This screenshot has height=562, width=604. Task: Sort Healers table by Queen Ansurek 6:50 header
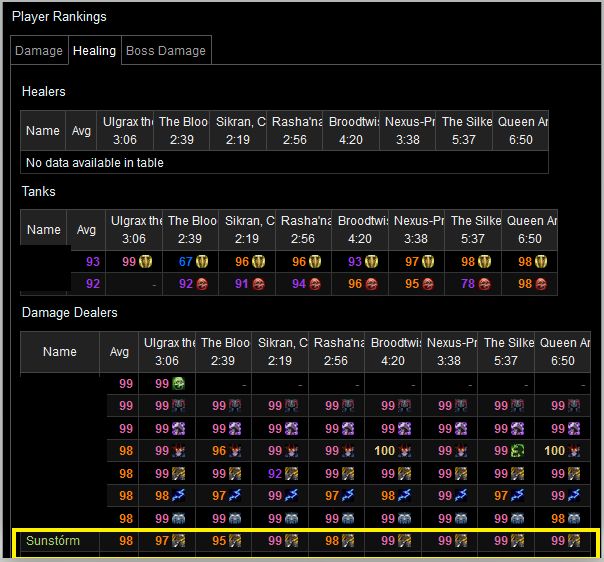tap(520, 131)
